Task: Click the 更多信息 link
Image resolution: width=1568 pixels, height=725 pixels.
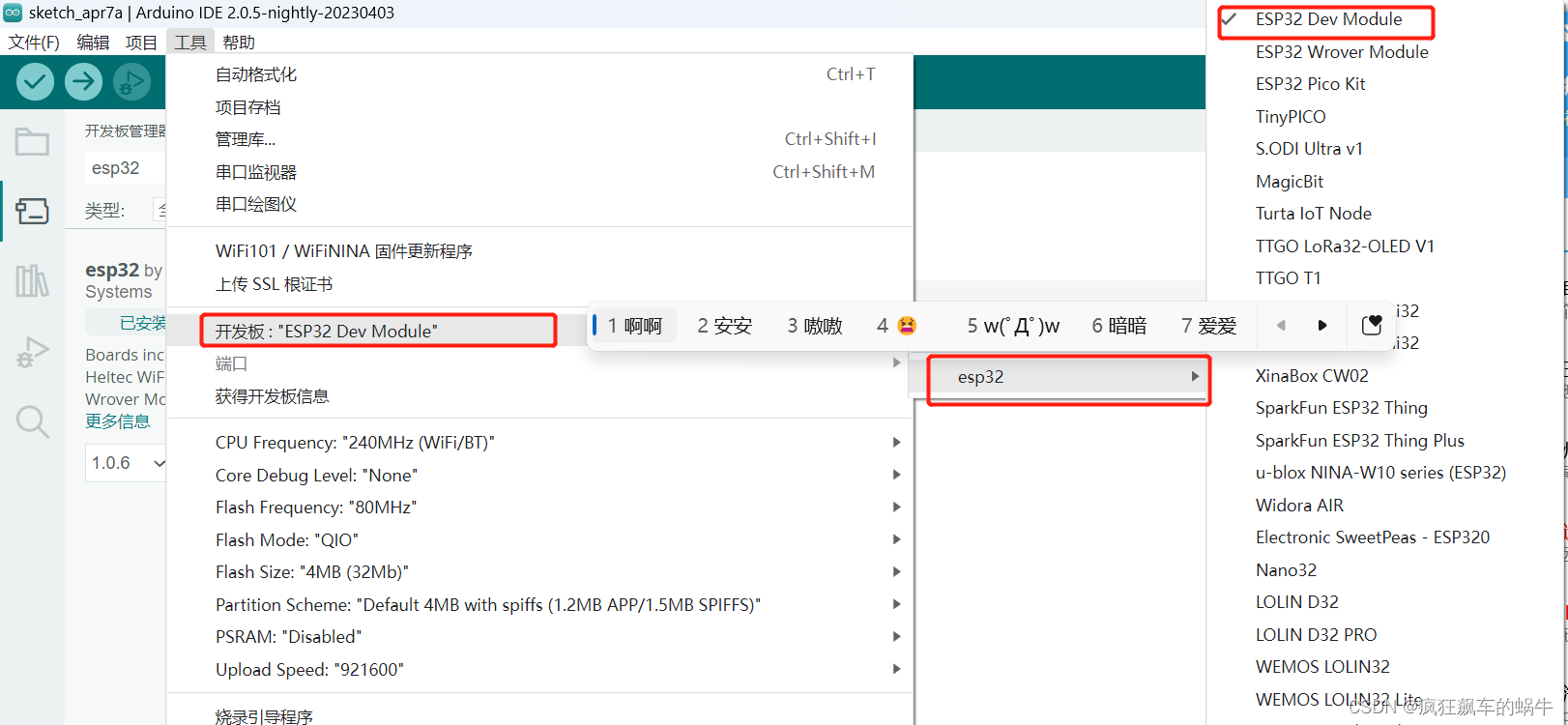Action: [117, 421]
